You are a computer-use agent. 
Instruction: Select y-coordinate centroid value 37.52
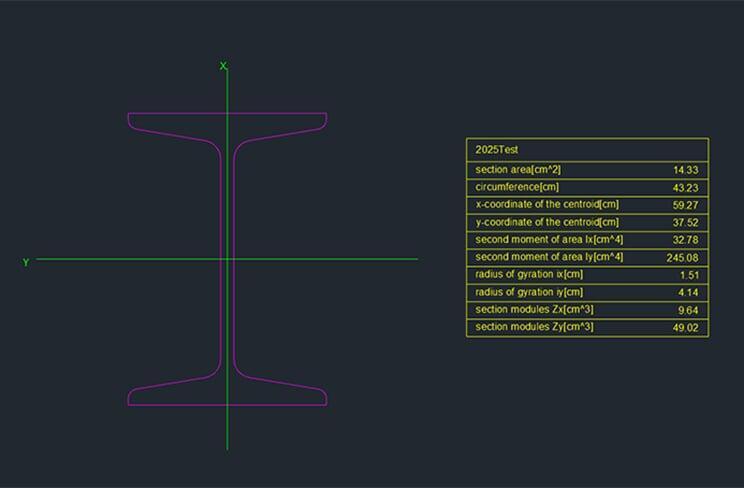tap(685, 223)
